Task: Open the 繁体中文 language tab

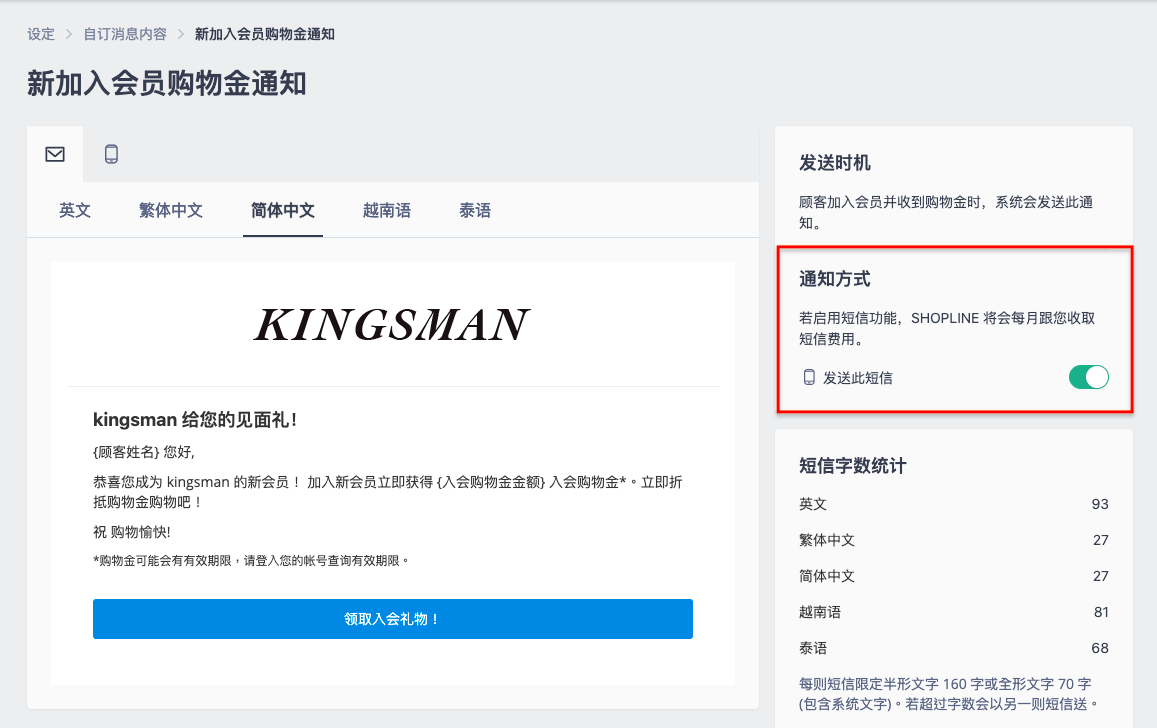Action: point(170,211)
